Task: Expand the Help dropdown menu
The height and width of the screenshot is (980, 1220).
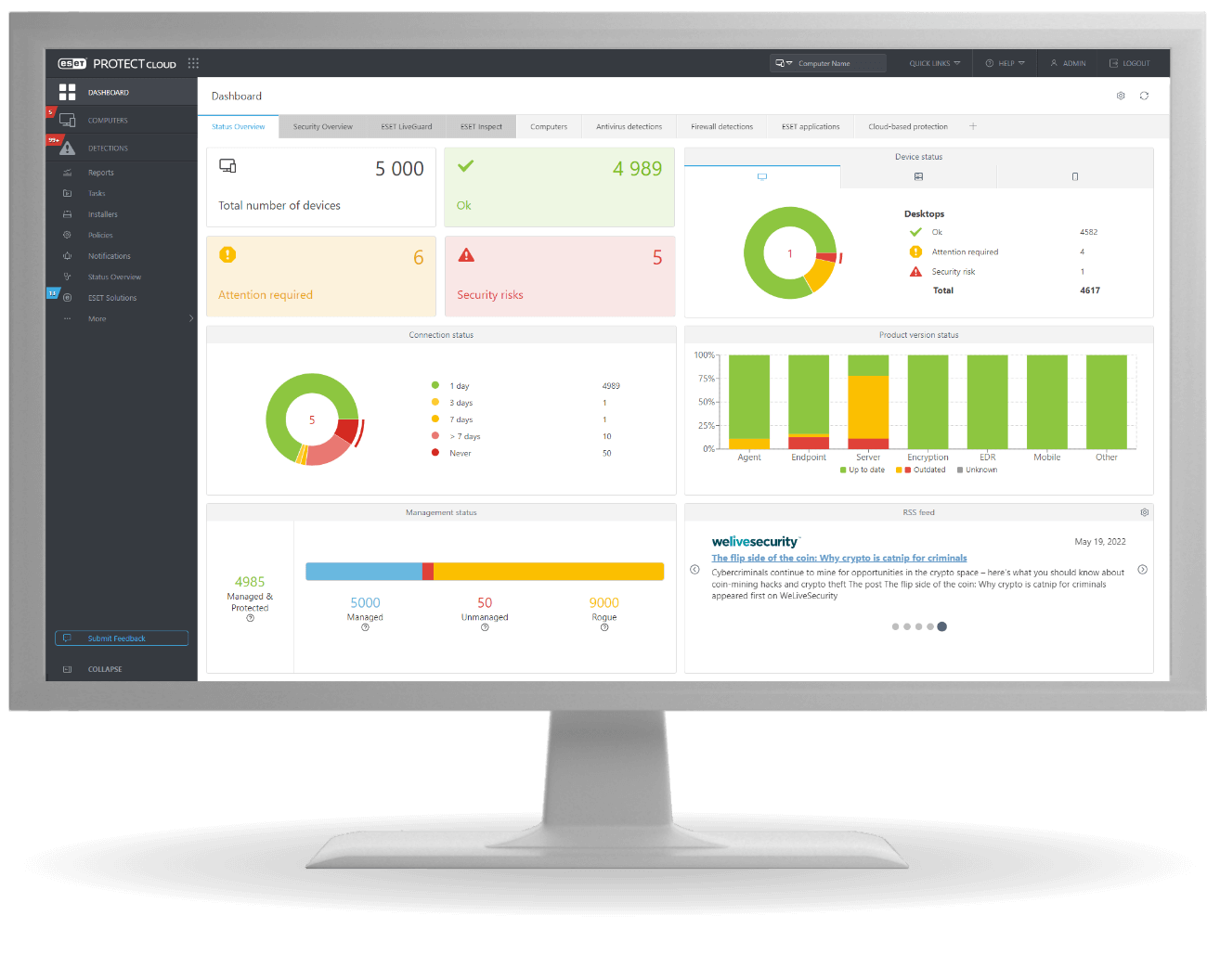Action: (x=1005, y=63)
